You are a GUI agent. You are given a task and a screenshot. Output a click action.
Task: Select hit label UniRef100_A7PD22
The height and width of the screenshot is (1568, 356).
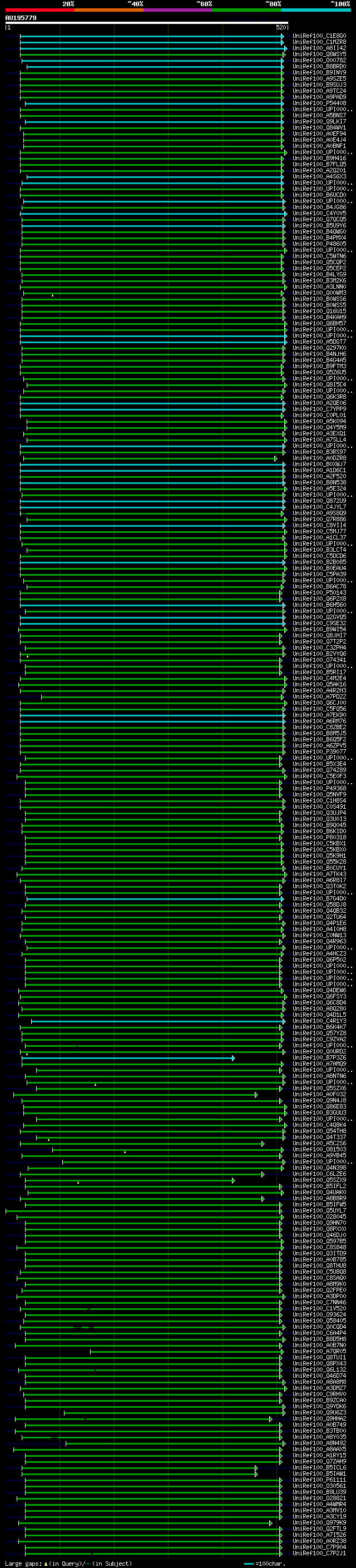(x=319, y=697)
